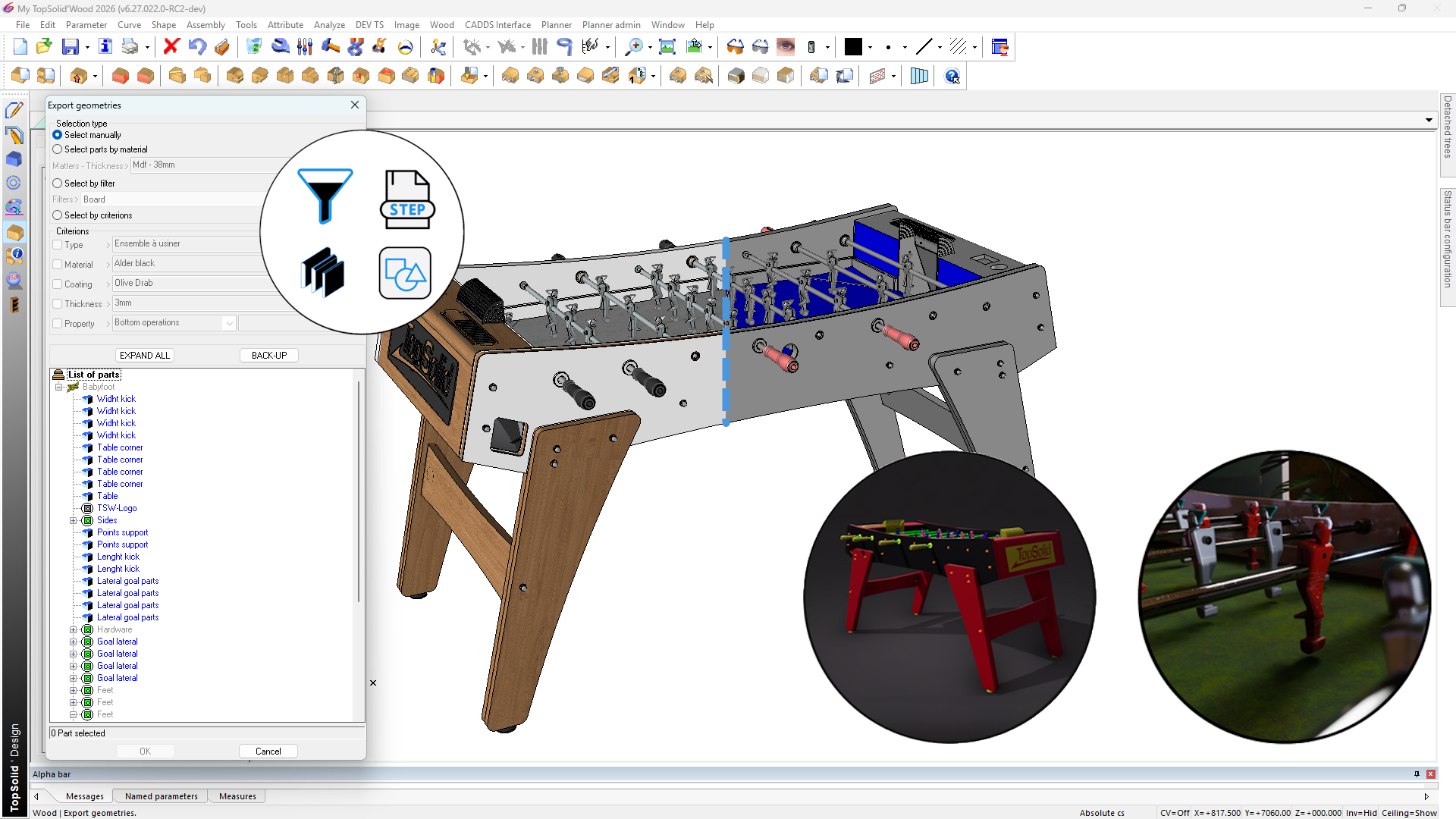This screenshot has height=819, width=1456.
Task: Open the Wood menu
Action: pyautogui.click(x=441, y=25)
